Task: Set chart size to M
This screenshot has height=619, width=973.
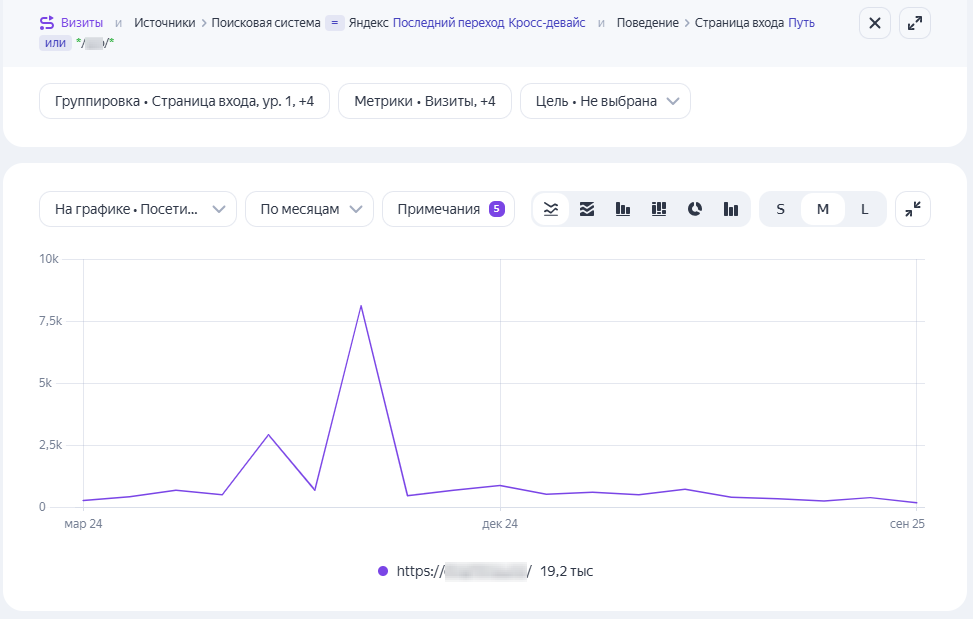Action: tap(823, 209)
